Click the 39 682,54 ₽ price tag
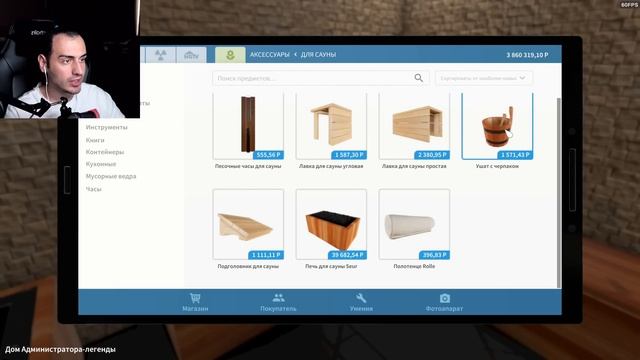This screenshot has height=360, width=640. click(x=347, y=255)
